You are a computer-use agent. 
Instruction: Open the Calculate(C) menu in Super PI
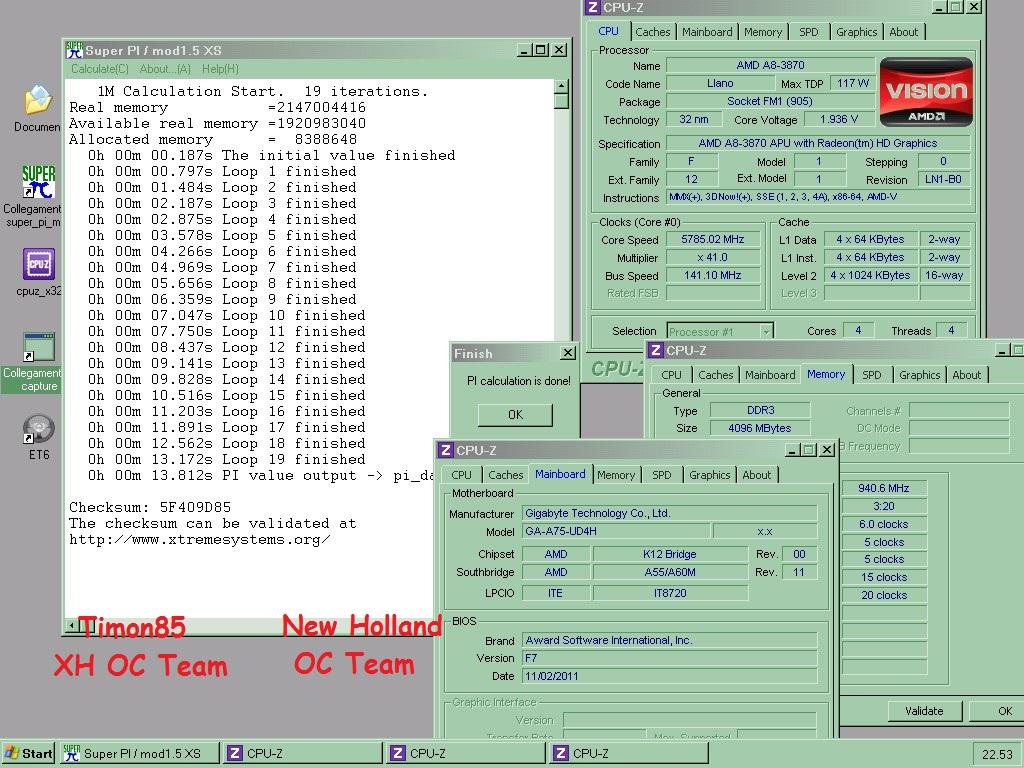99,69
